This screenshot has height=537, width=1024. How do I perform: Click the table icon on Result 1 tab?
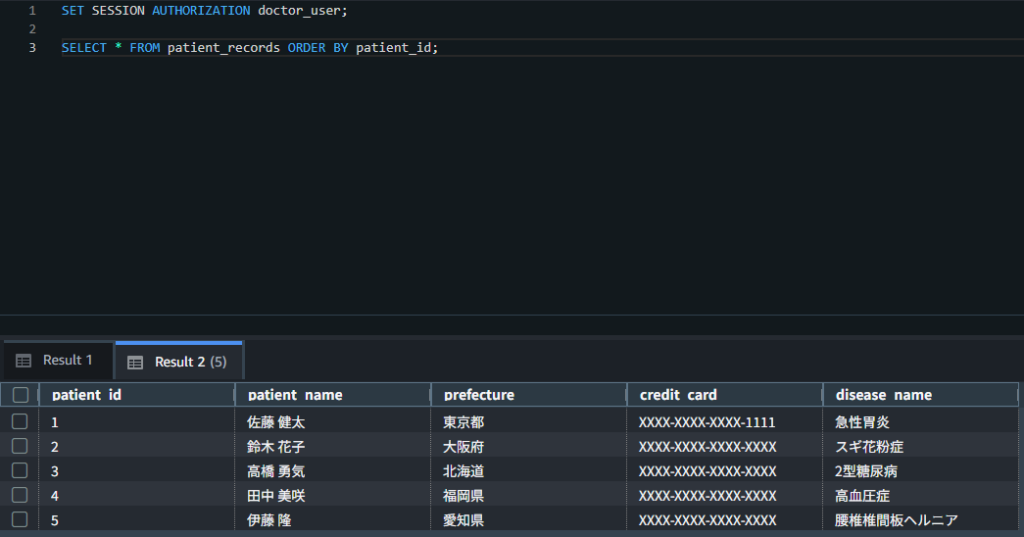(24, 361)
